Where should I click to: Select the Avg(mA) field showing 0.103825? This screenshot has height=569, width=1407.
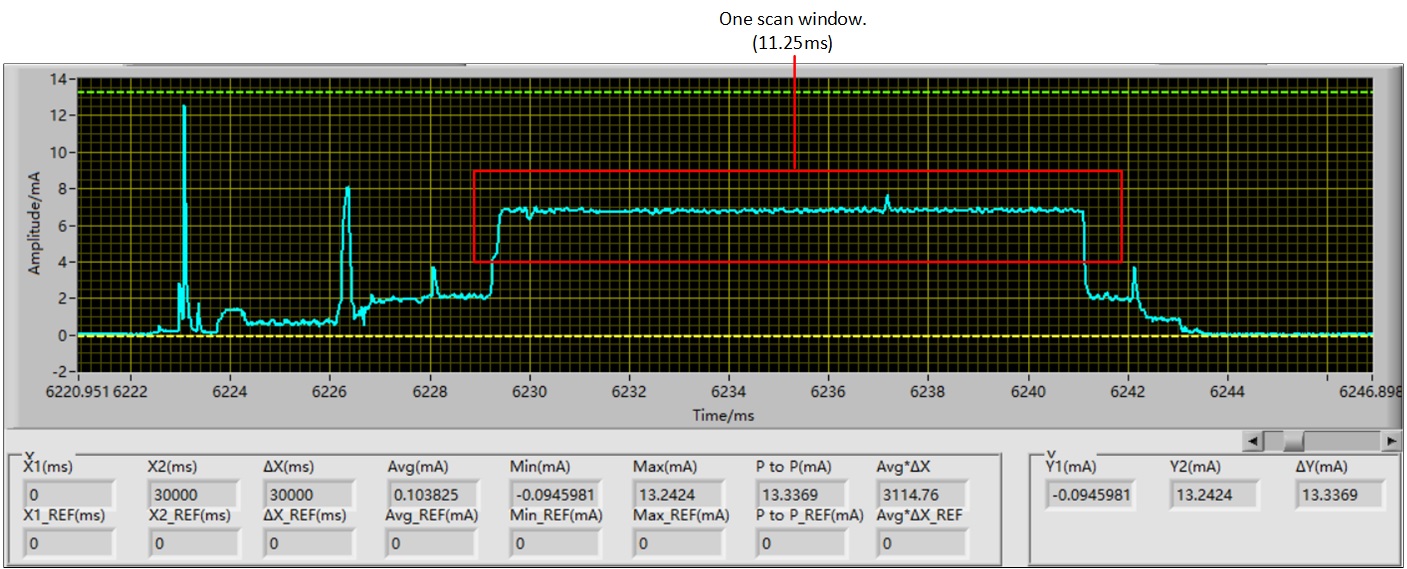pyautogui.click(x=433, y=495)
